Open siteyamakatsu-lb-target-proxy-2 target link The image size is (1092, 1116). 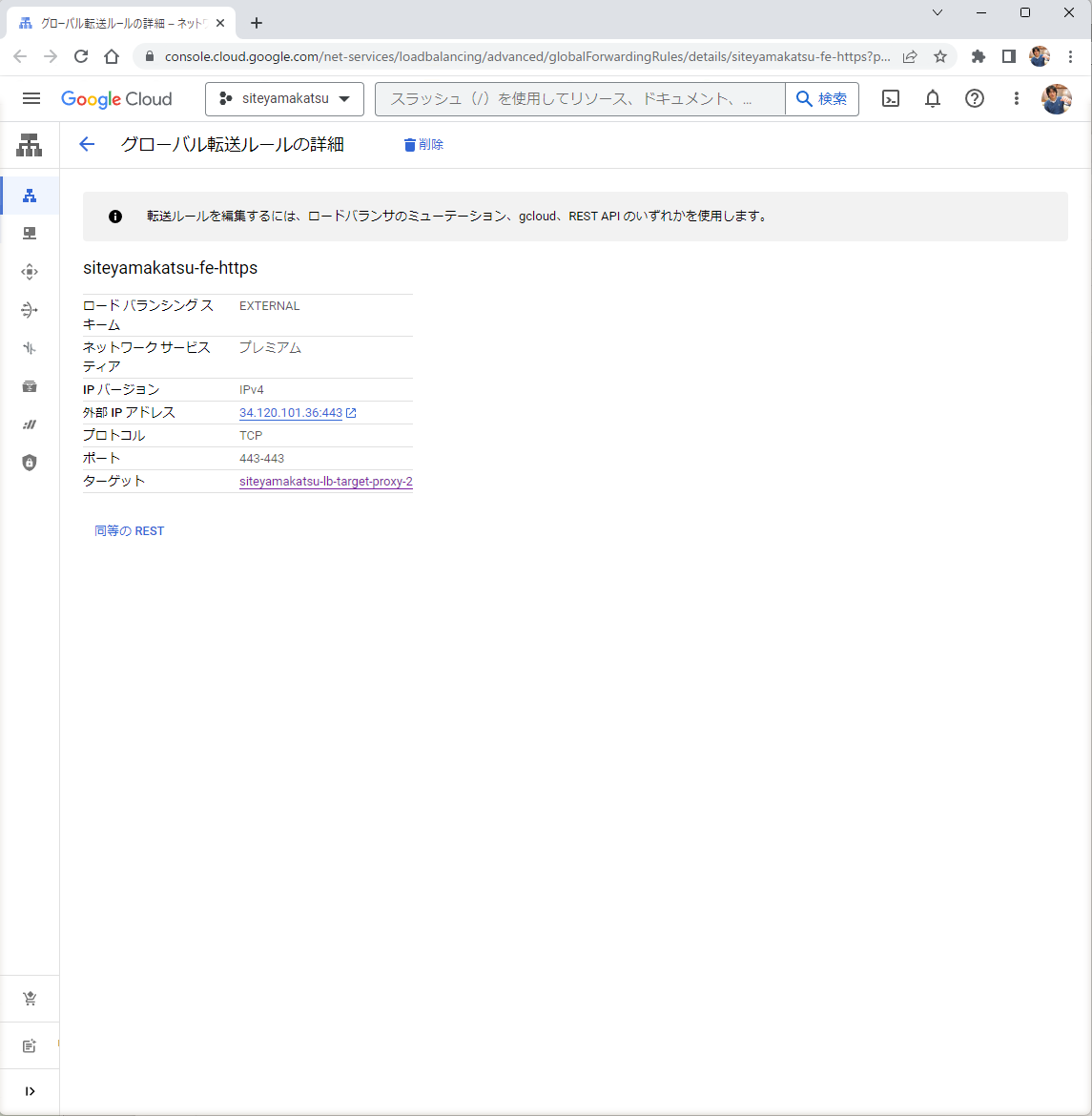pyautogui.click(x=325, y=482)
